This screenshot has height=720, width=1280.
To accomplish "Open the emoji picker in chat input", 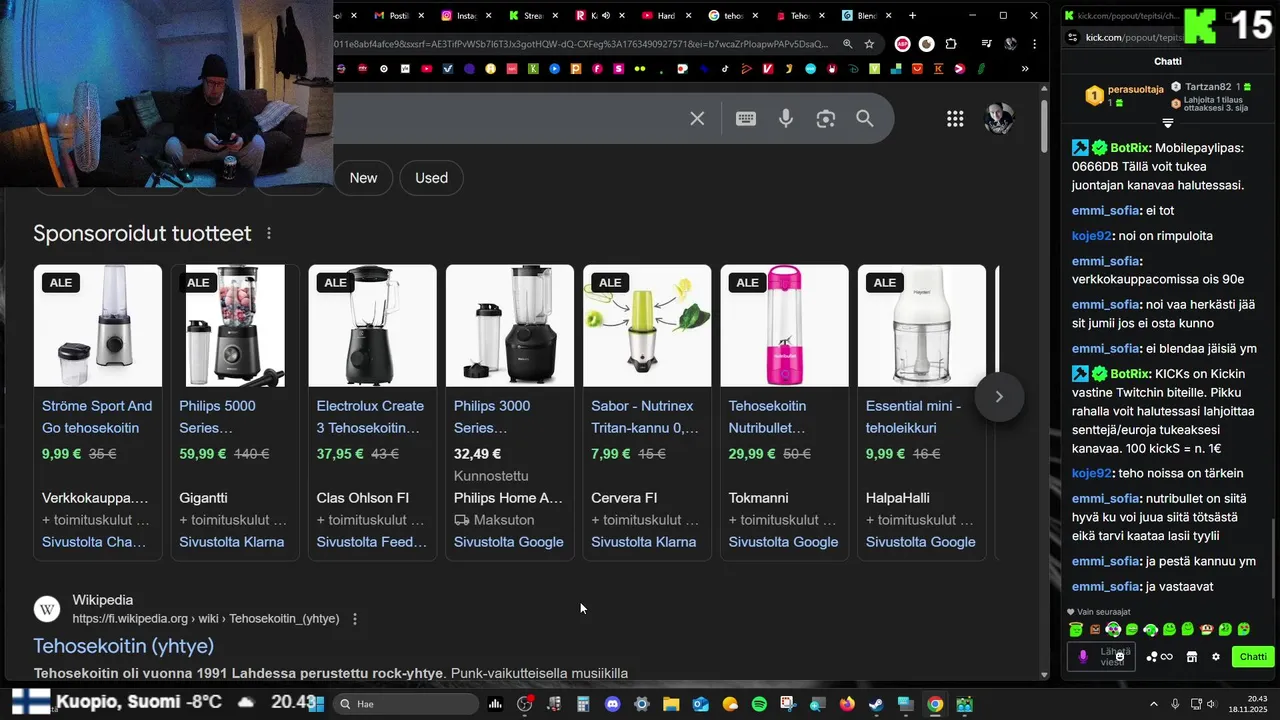I will click(1120, 655).
